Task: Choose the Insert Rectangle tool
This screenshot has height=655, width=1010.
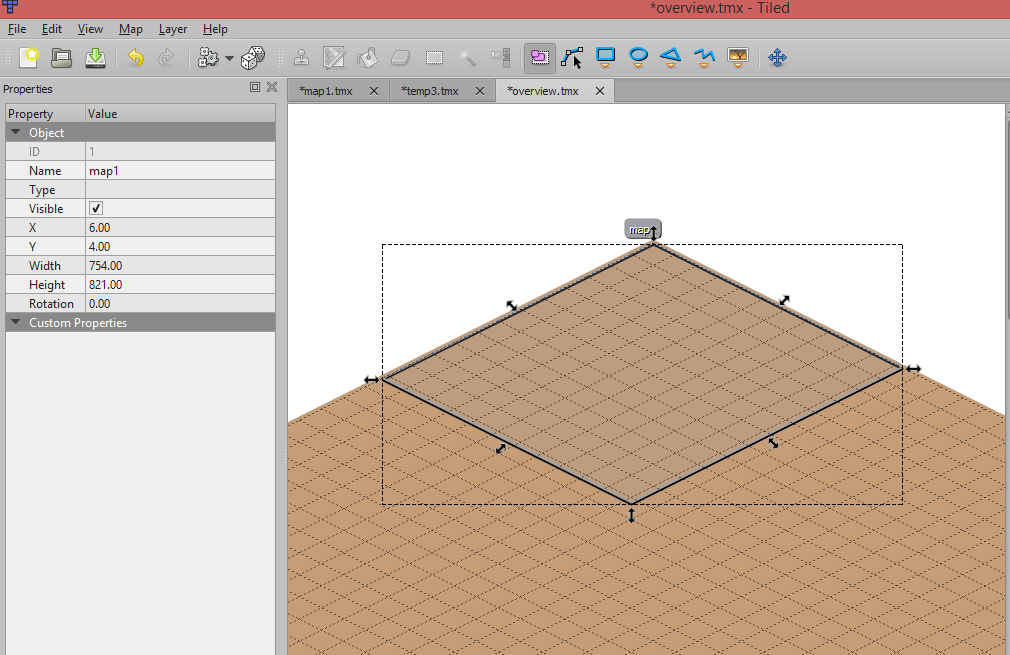Action: coord(605,58)
